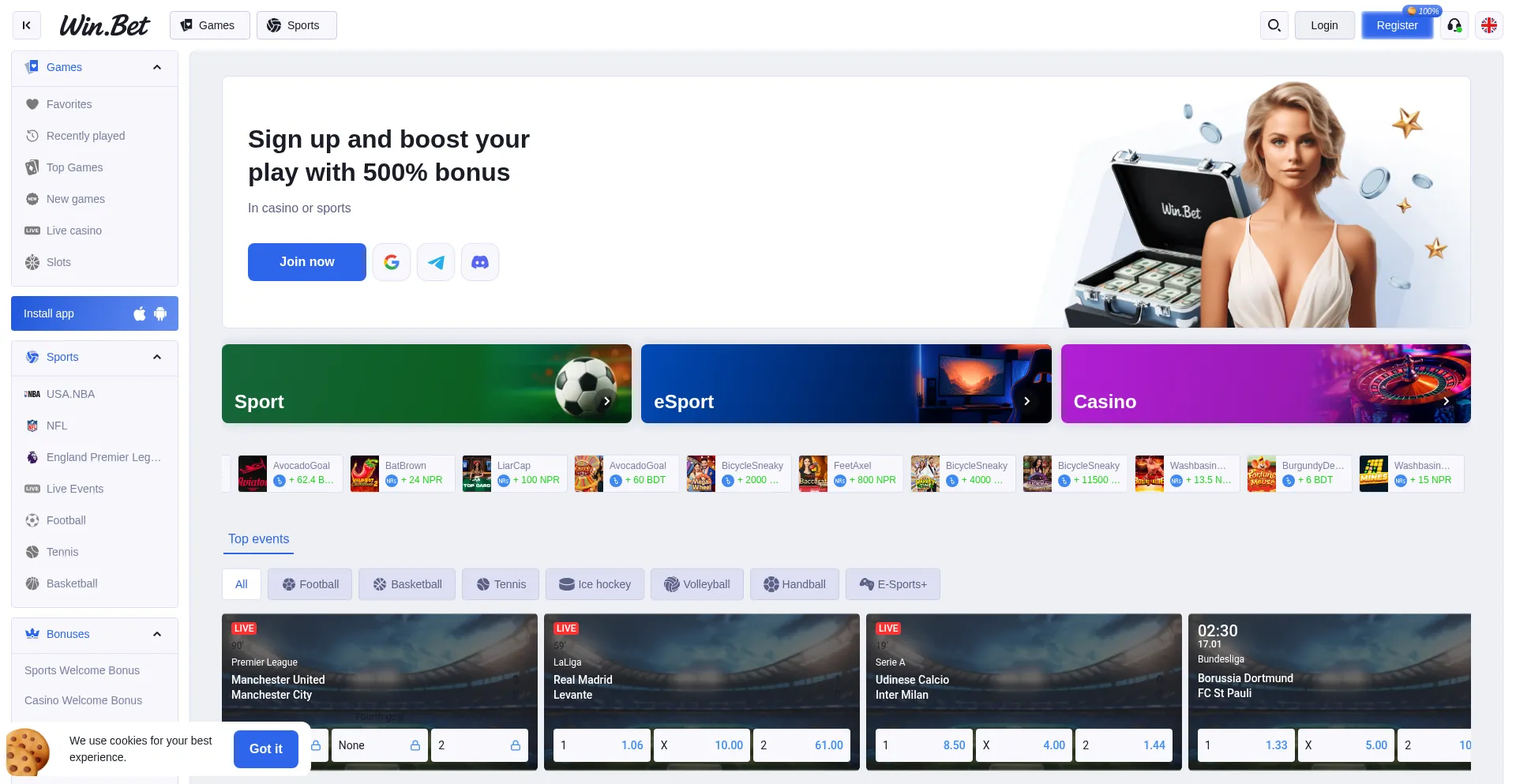Image resolution: width=1516 pixels, height=784 pixels.
Task: Bet Levante win at 61.00
Action: [801, 745]
